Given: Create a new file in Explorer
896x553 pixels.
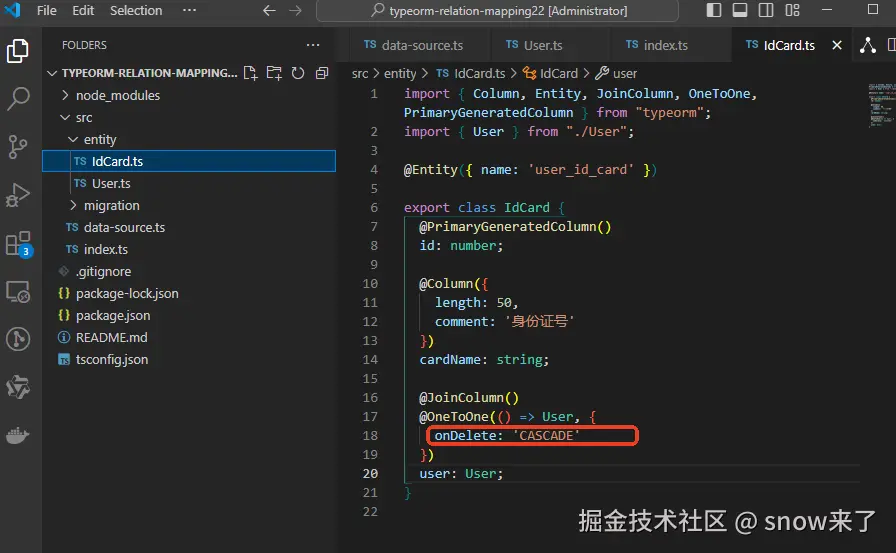Looking at the screenshot, I should [x=250, y=73].
